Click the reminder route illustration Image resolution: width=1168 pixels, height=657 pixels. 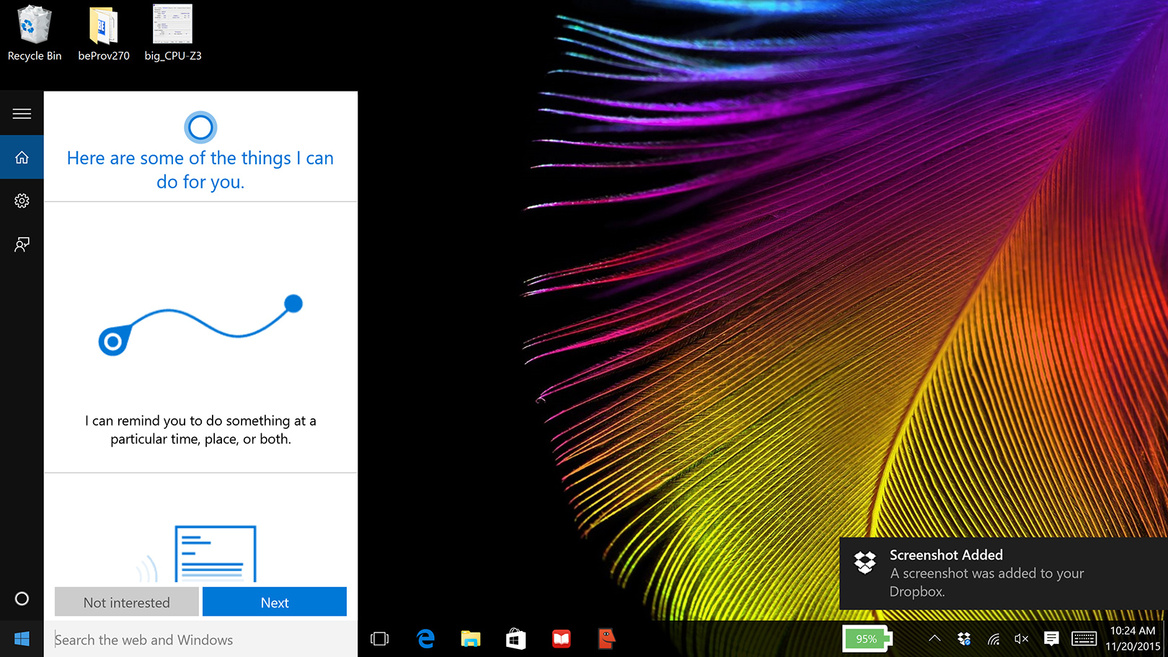pos(200,325)
